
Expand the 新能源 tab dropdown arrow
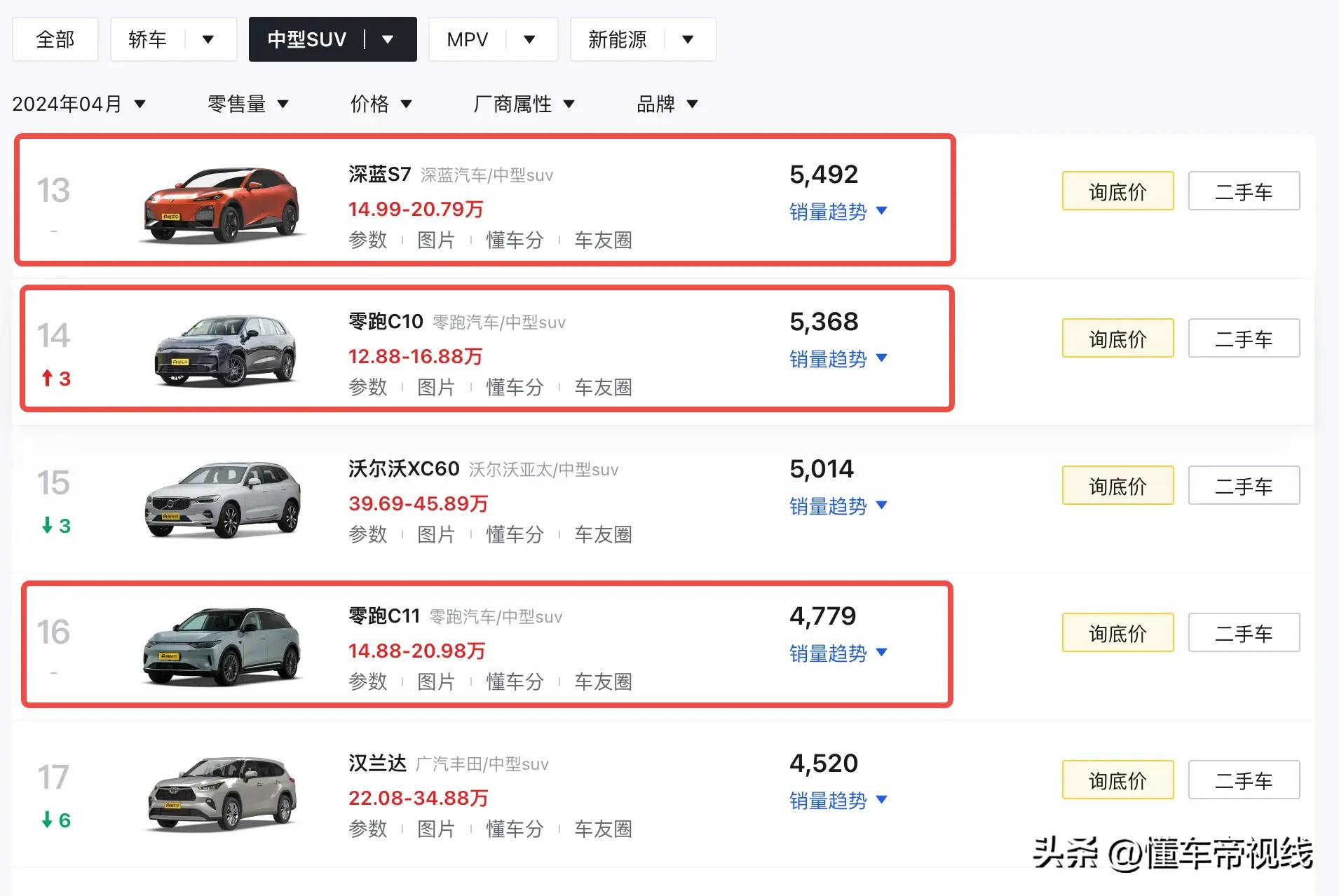coord(688,39)
